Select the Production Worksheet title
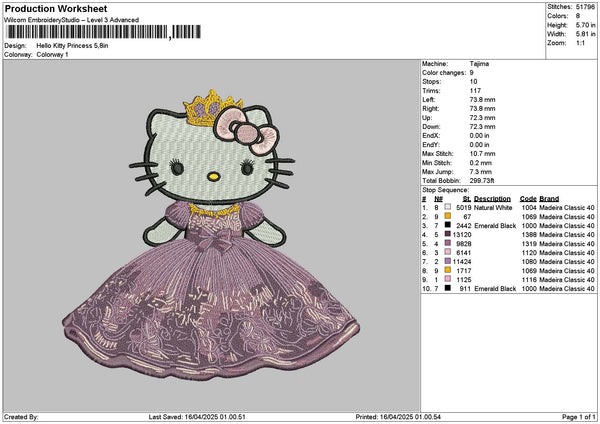The height and width of the screenshot is (424, 600). (x=56, y=9)
